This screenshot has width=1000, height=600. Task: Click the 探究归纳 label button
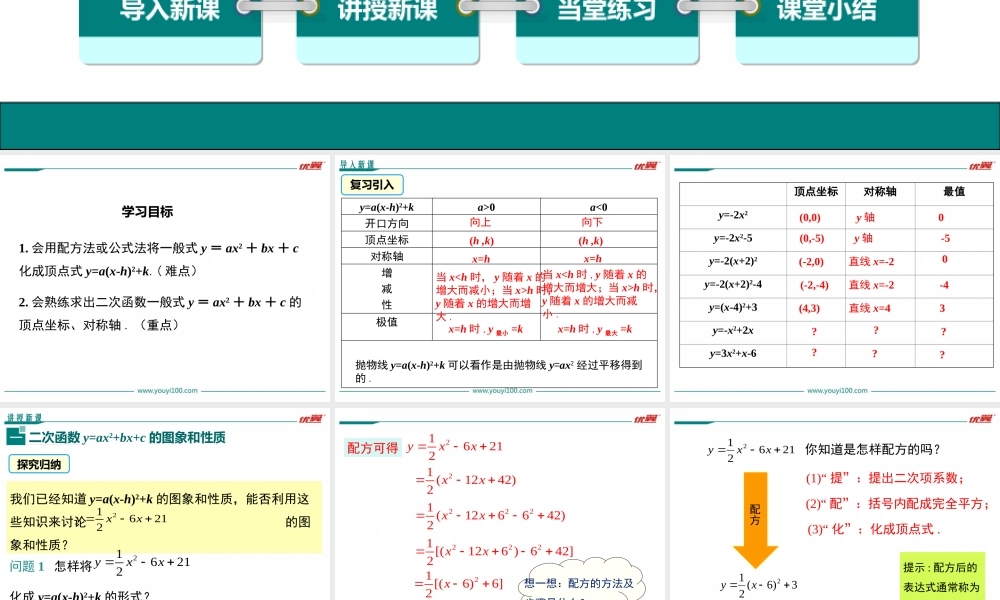[41, 464]
